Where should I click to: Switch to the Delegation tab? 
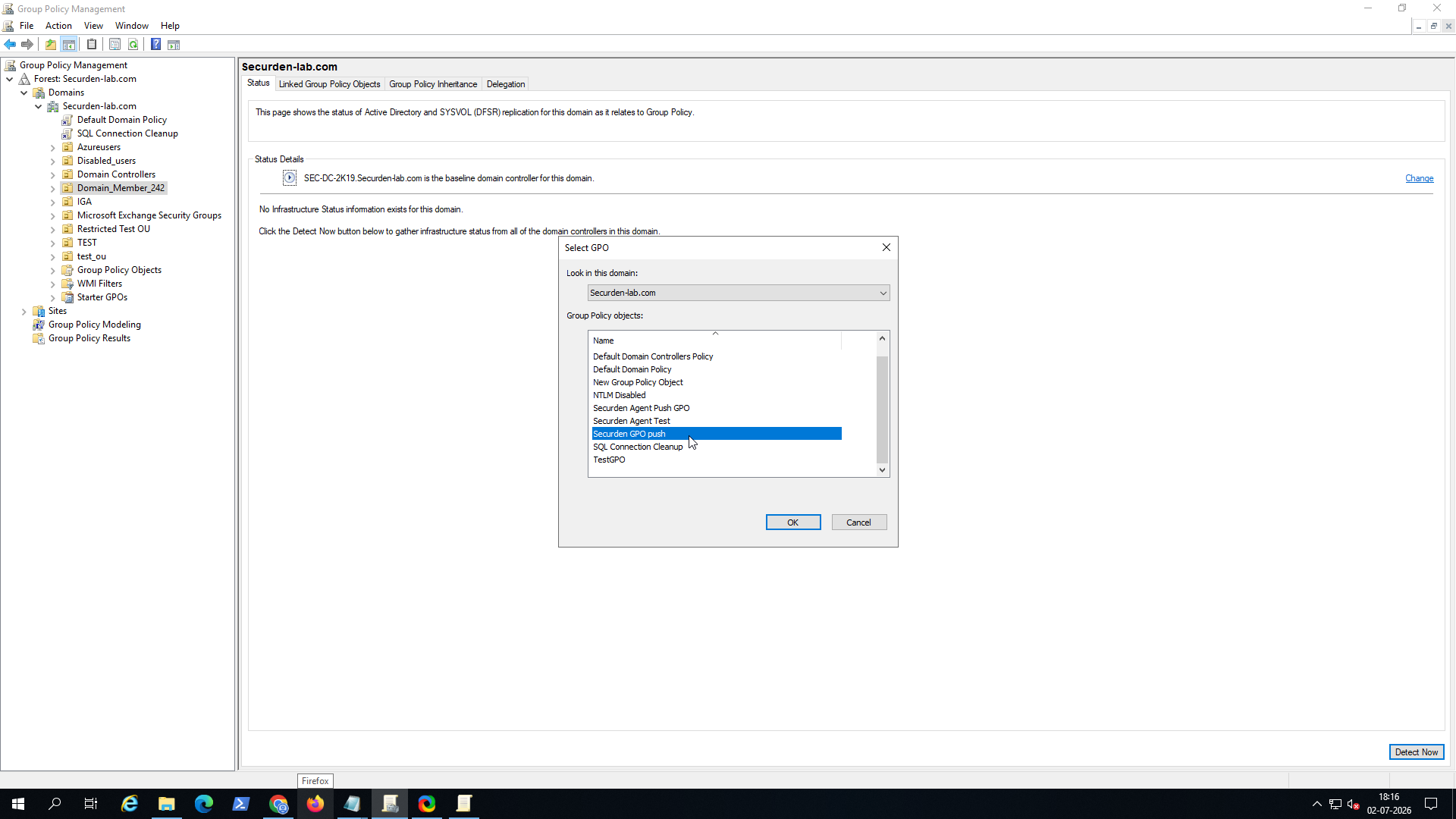pyautogui.click(x=506, y=84)
